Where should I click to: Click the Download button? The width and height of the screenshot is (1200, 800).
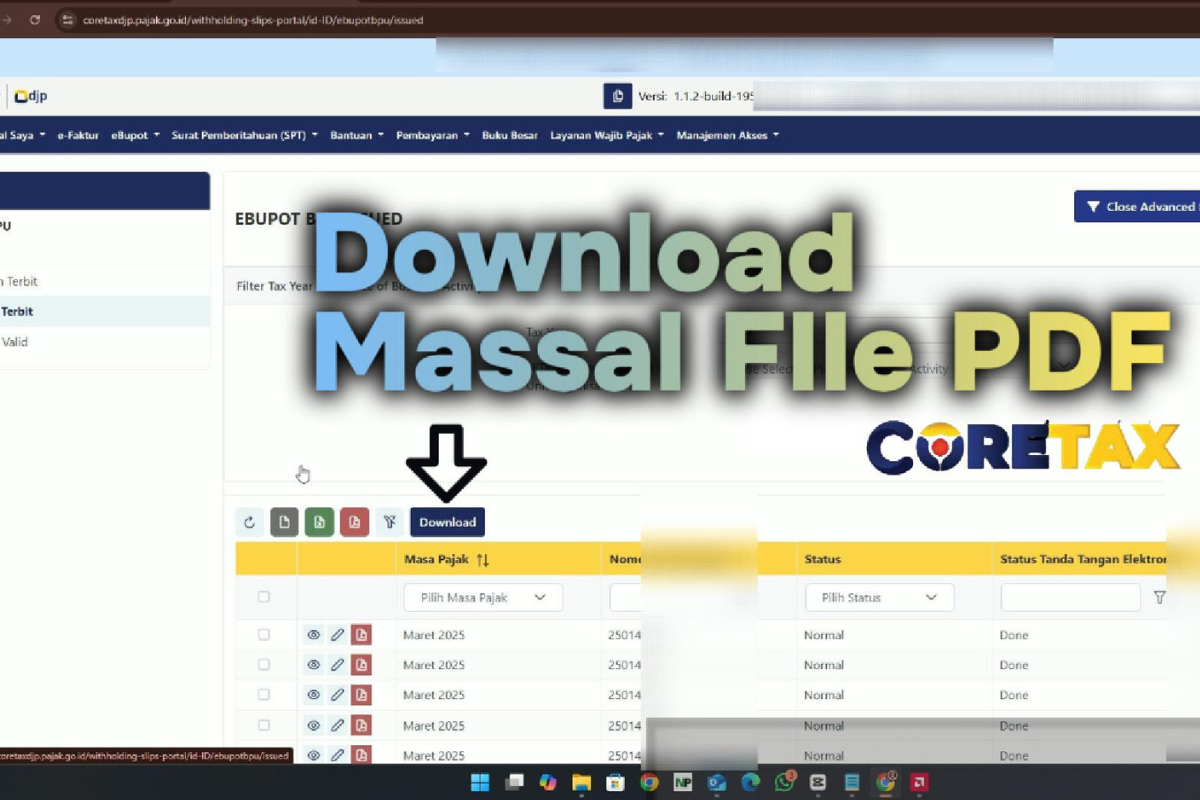tap(447, 522)
